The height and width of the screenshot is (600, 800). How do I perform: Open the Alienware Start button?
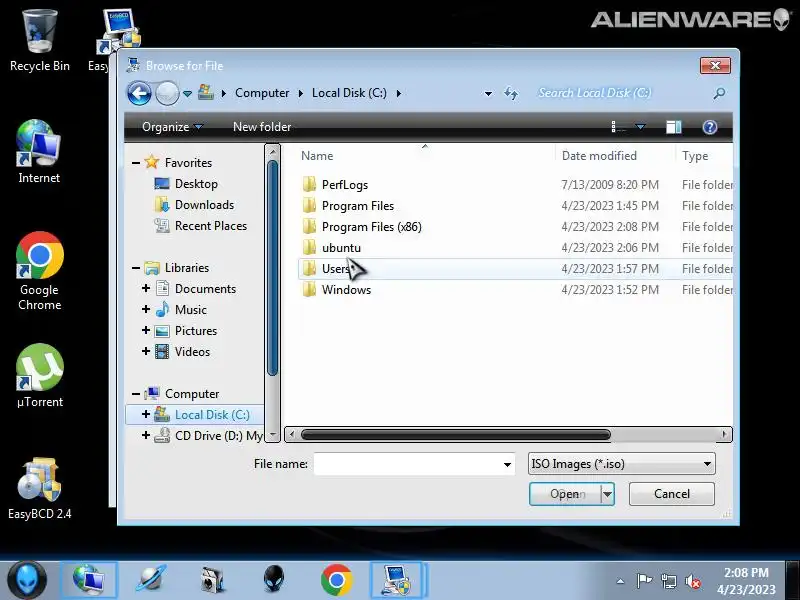pyautogui.click(x=27, y=580)
